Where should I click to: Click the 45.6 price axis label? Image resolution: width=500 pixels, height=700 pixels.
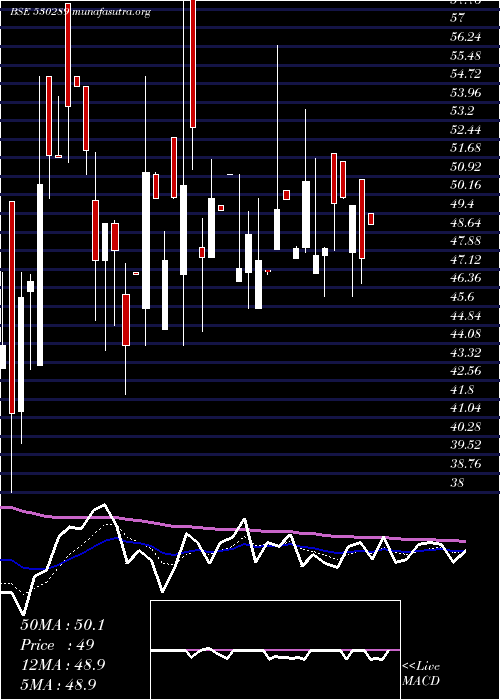(462, 297)
